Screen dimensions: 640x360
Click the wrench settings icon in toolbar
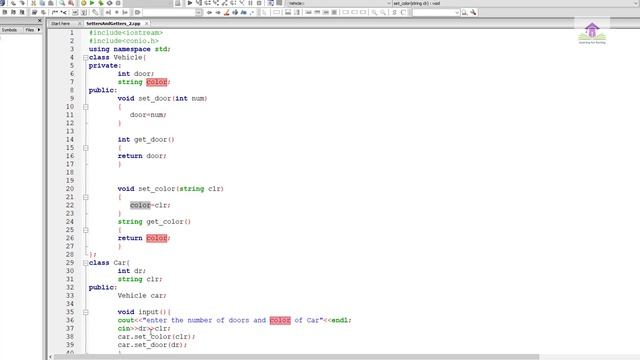tap(473, 12)
